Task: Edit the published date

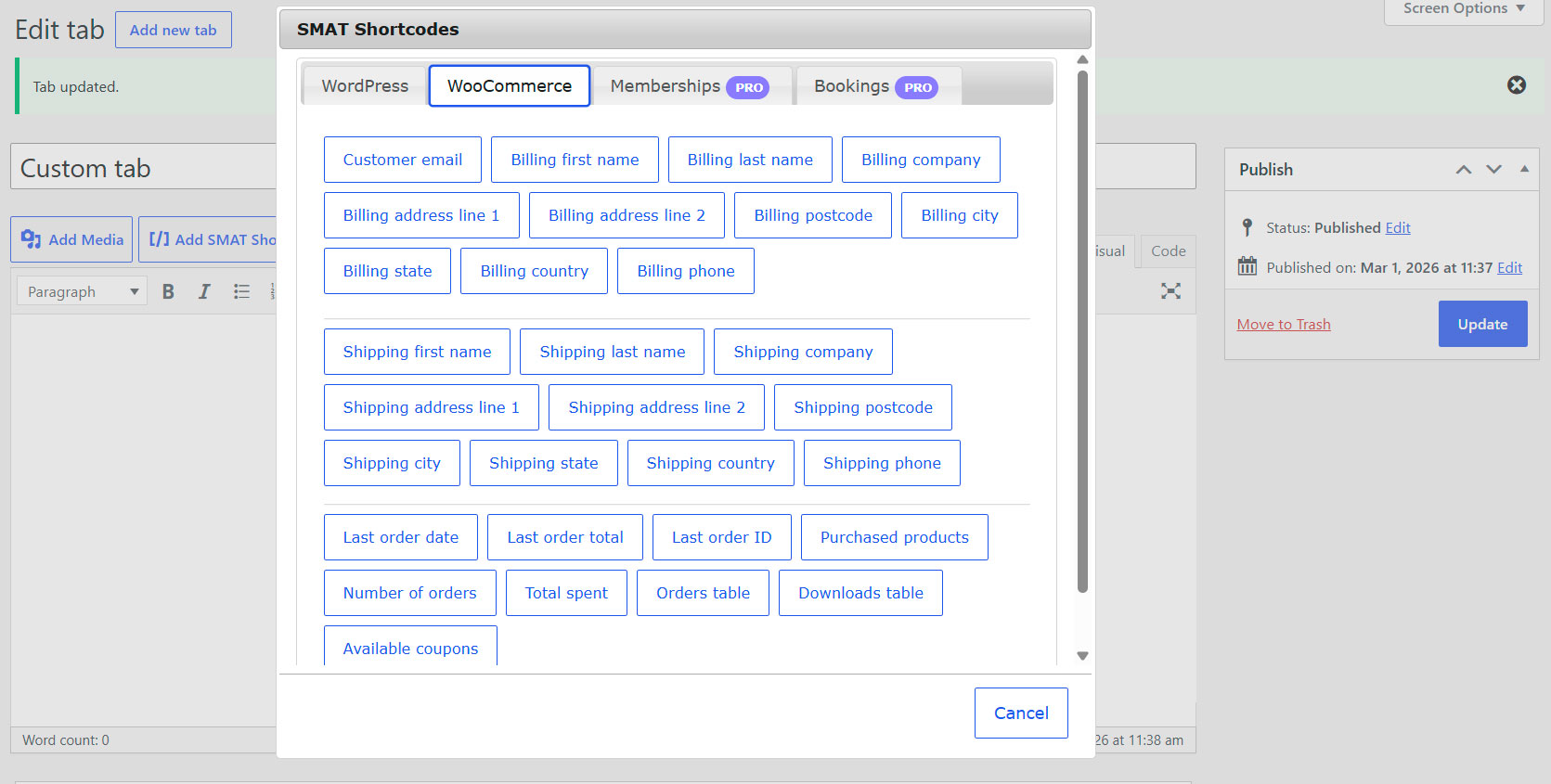Action: pos(1510,267)
